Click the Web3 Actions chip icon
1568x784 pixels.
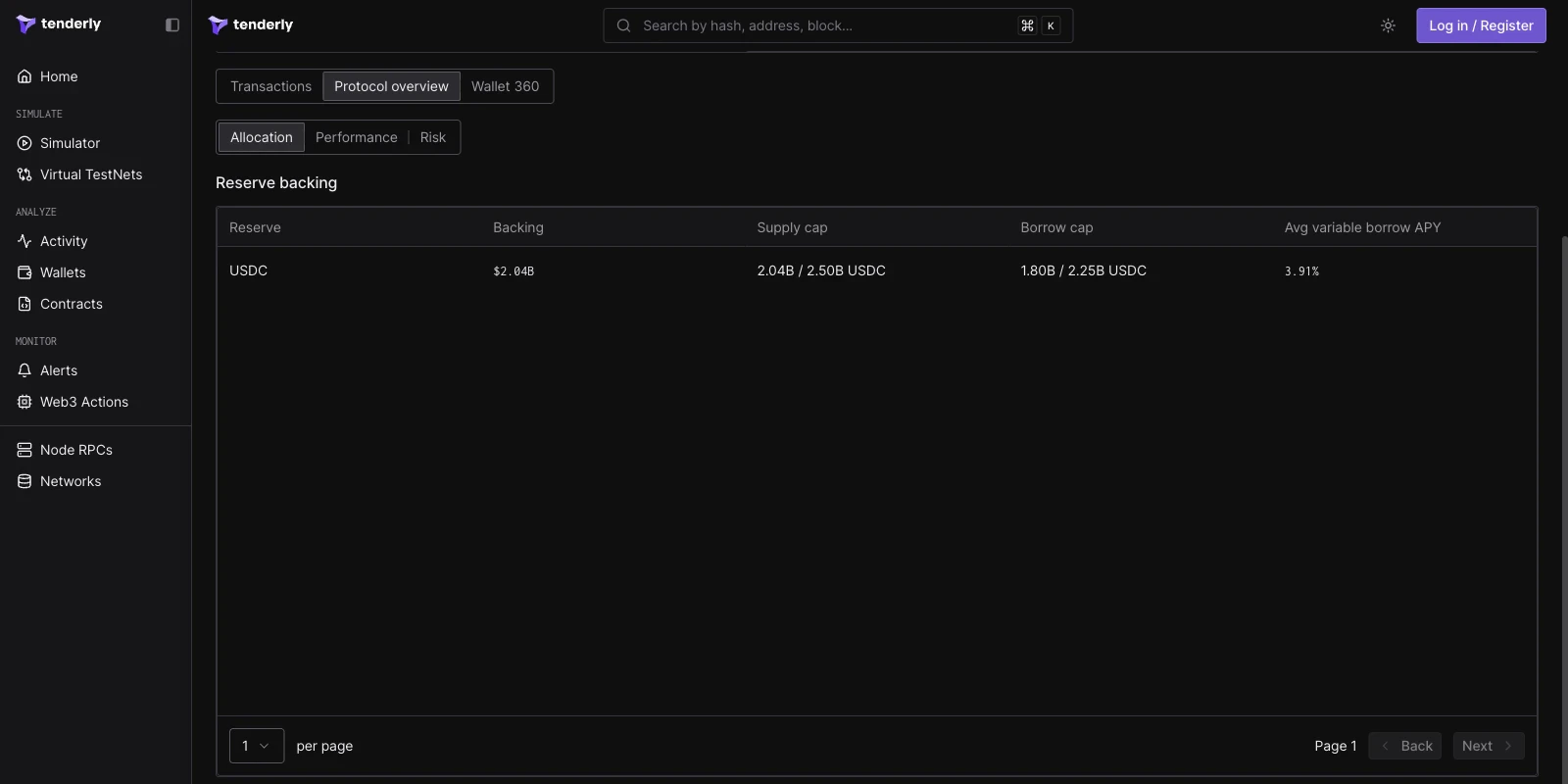[24, 402]
